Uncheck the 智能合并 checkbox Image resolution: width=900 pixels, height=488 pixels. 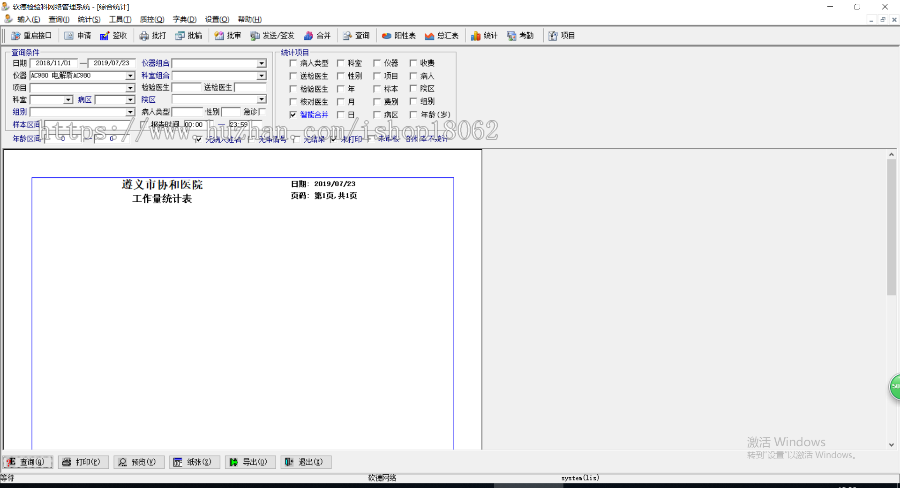[x=293, y=115]
